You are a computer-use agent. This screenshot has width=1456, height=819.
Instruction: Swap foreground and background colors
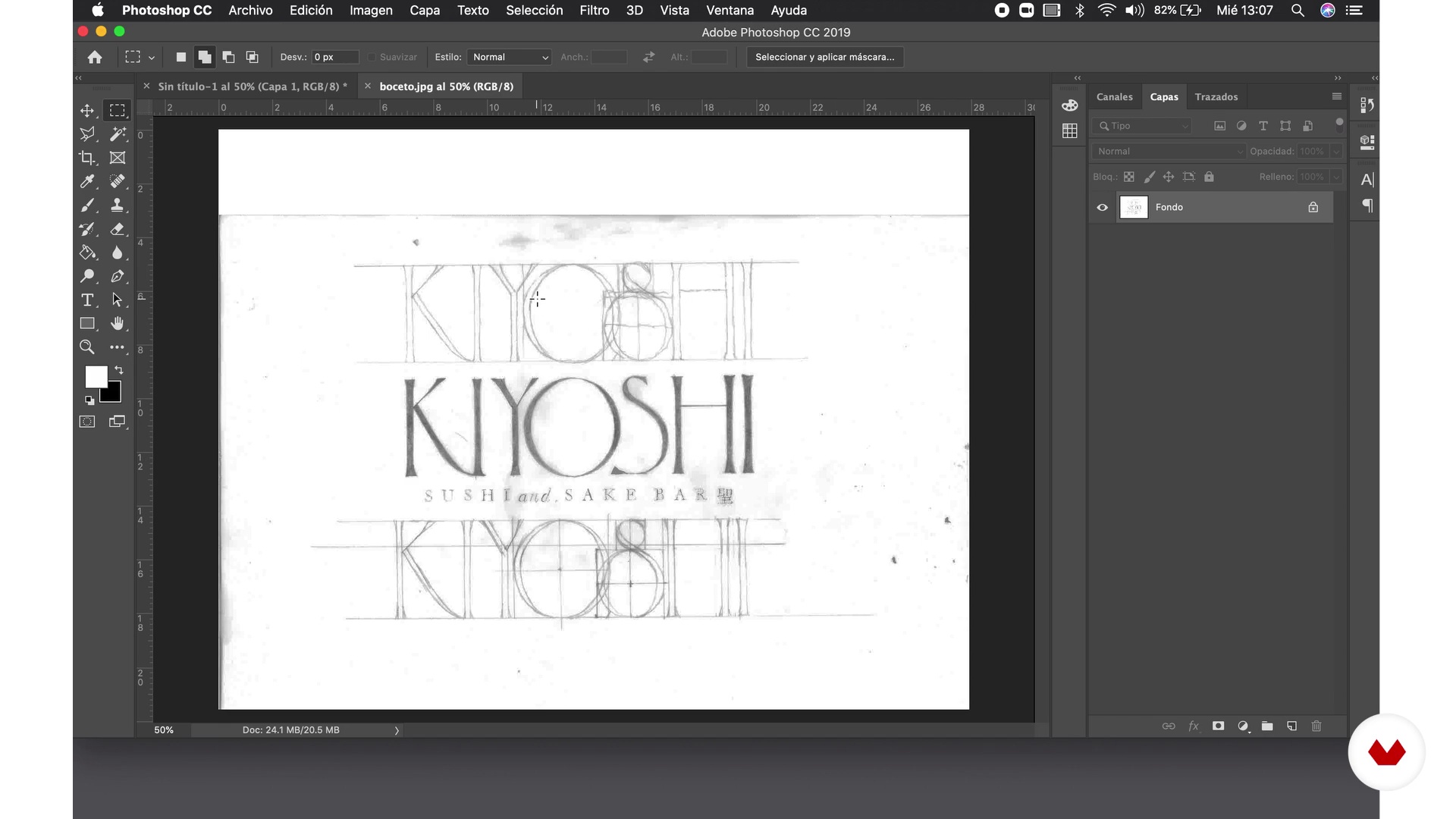[x=119, y=370]
